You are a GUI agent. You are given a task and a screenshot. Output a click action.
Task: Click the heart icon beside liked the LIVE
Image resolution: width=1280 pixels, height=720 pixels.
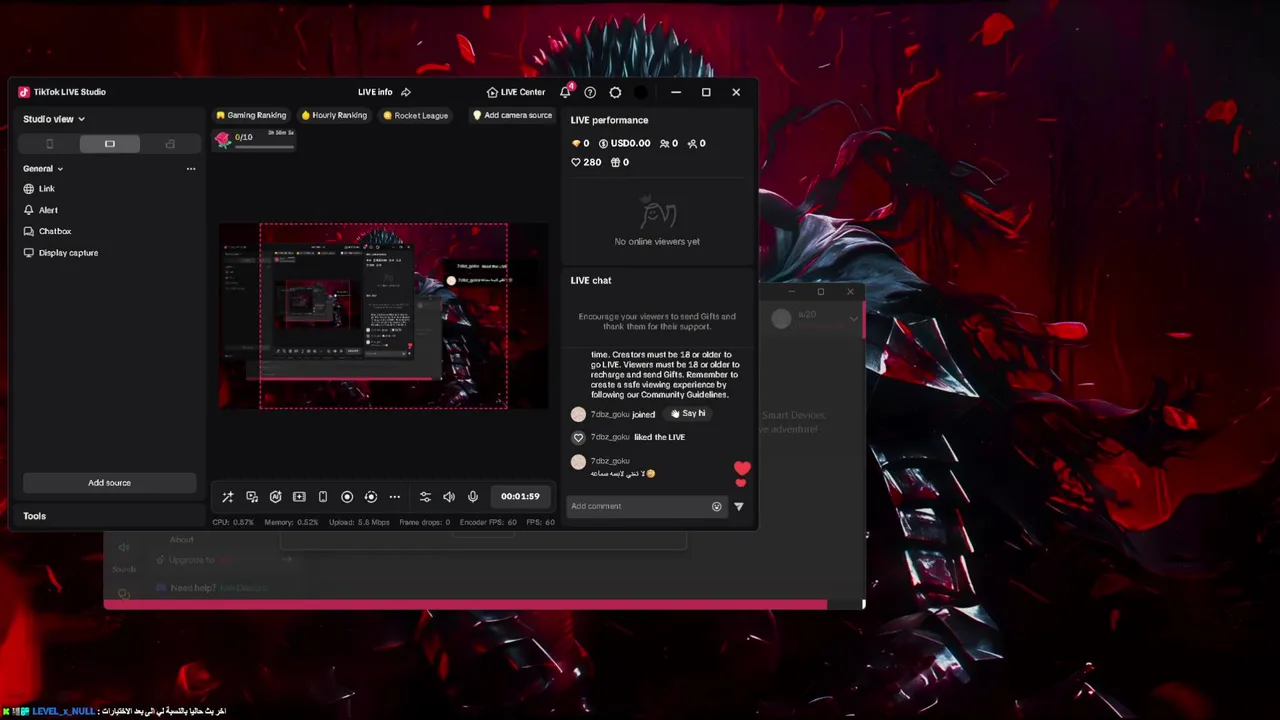pos(578,438)
